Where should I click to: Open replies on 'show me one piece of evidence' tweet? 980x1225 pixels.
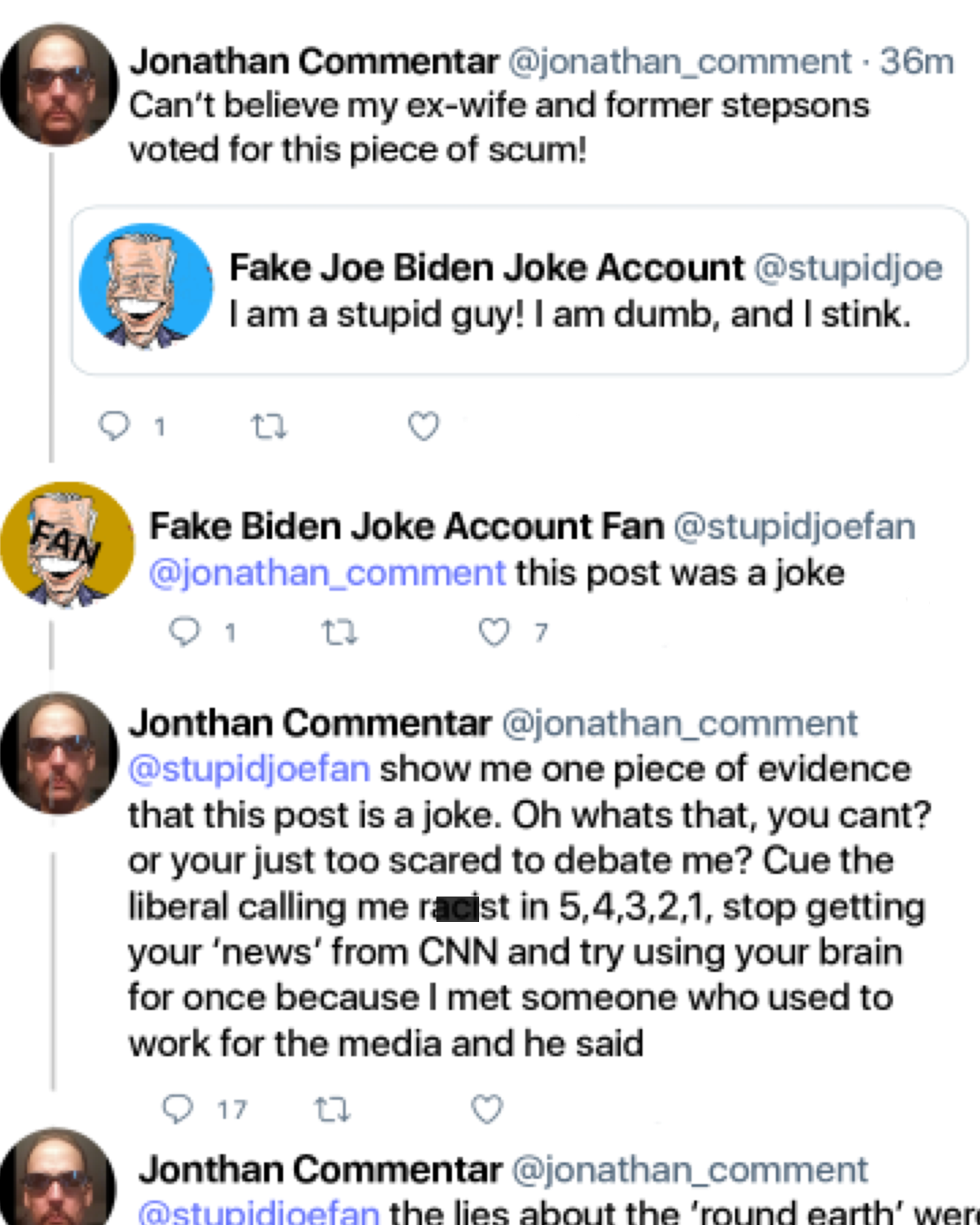tap(178, 1109)
